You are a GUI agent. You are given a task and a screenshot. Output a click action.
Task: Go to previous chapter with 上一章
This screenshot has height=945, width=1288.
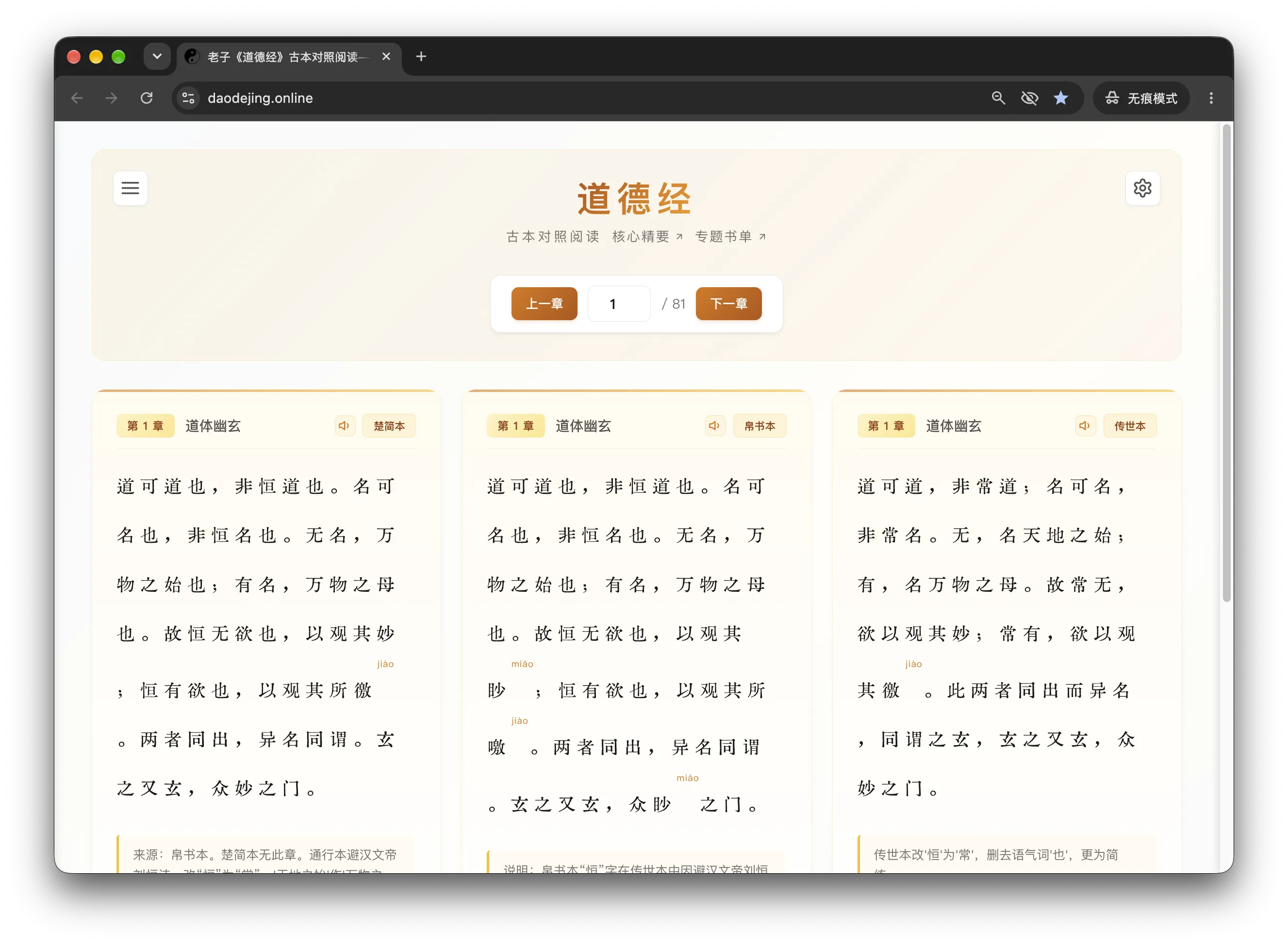tap(544, 304)
